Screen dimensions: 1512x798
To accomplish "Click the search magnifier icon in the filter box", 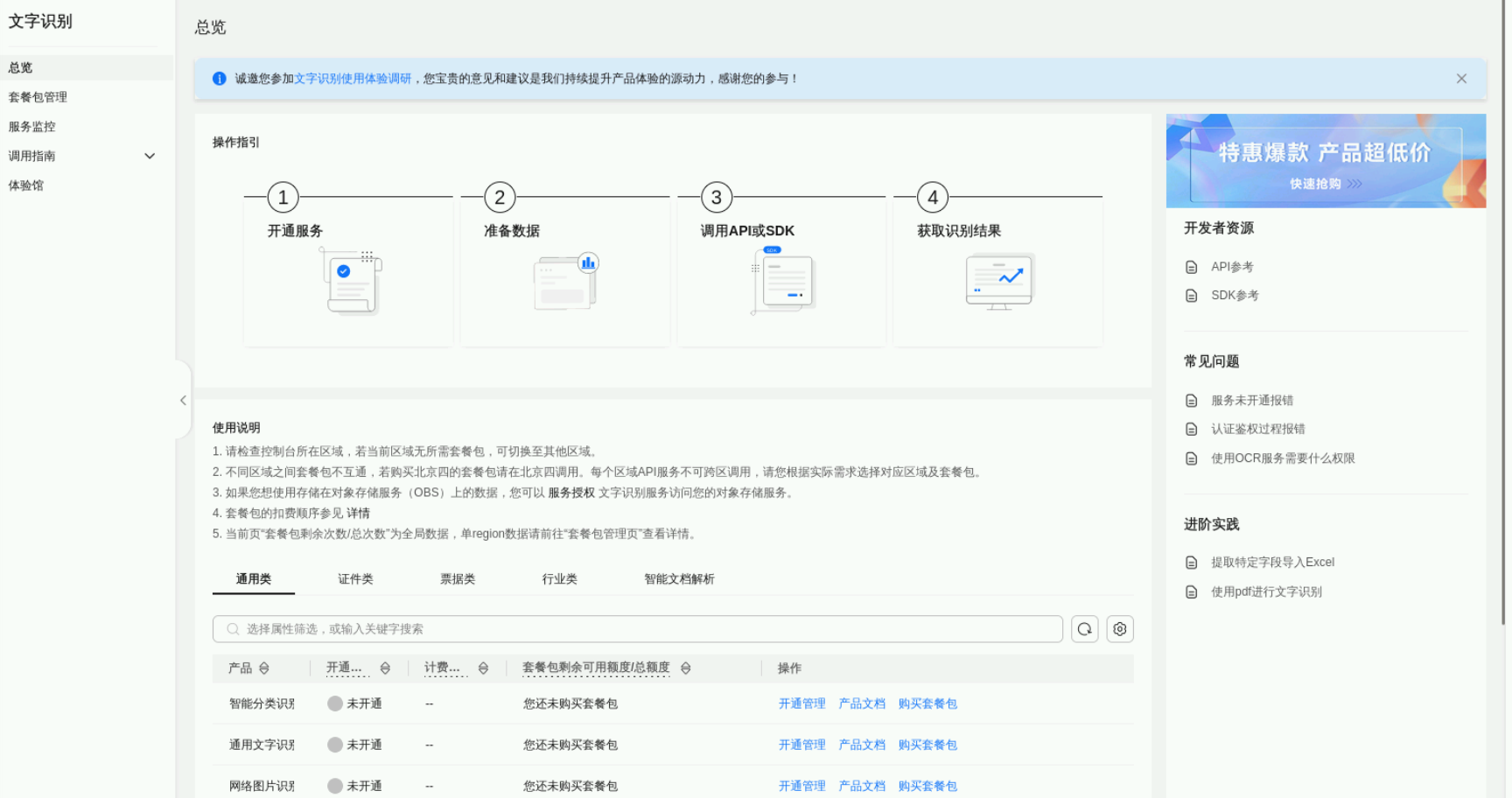I will tap(231, 628).
